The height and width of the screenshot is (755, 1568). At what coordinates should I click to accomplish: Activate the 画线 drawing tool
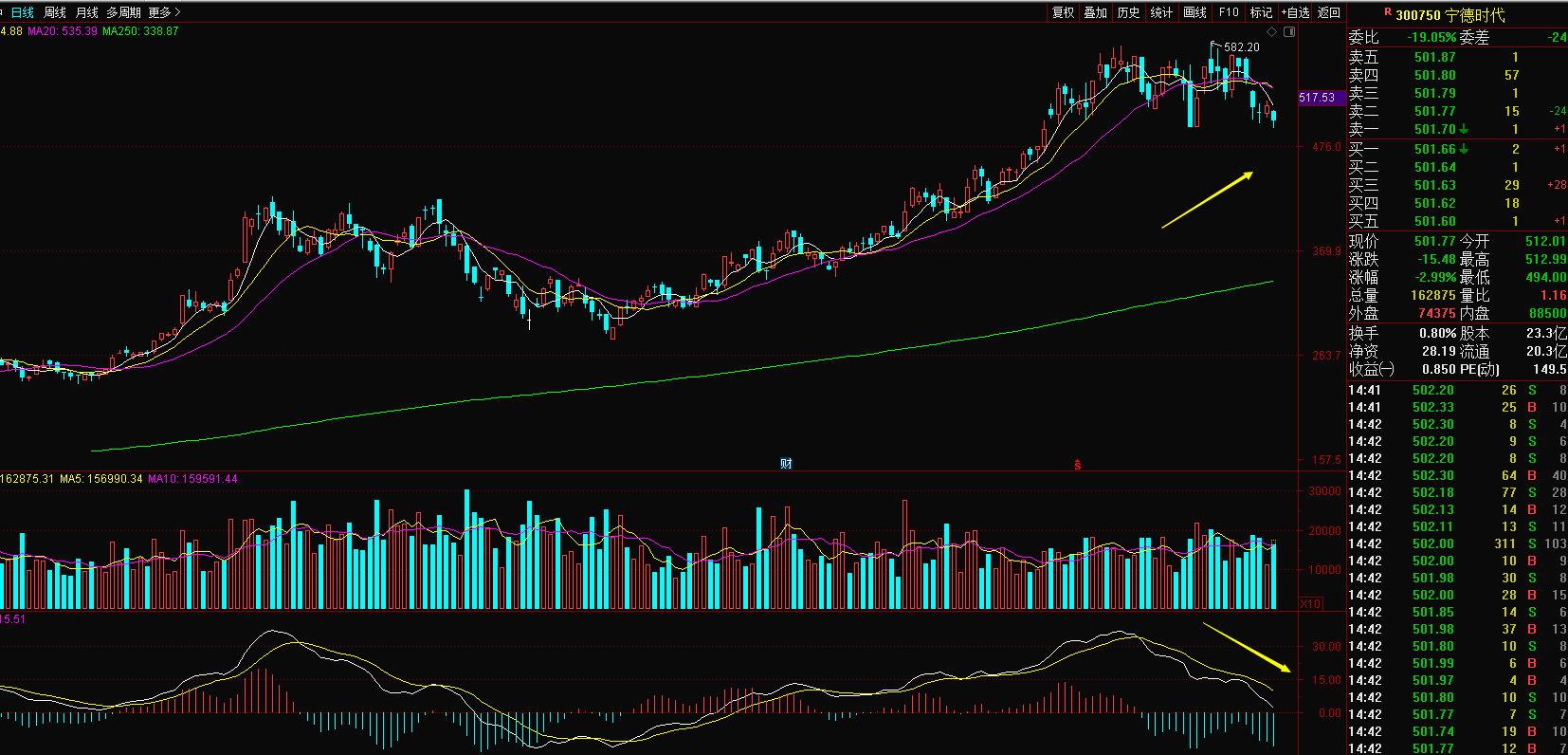pyautogui.click(x=1195, y=12)
